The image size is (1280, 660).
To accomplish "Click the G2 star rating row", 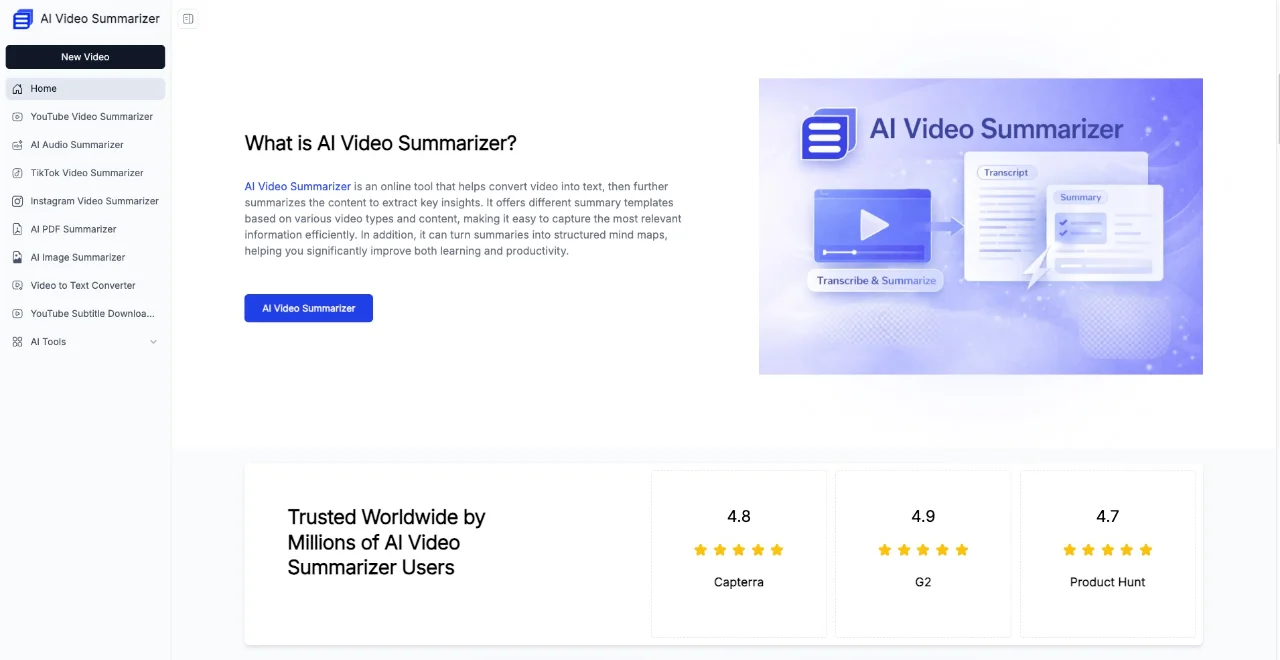I will click(x=923, y=550).
